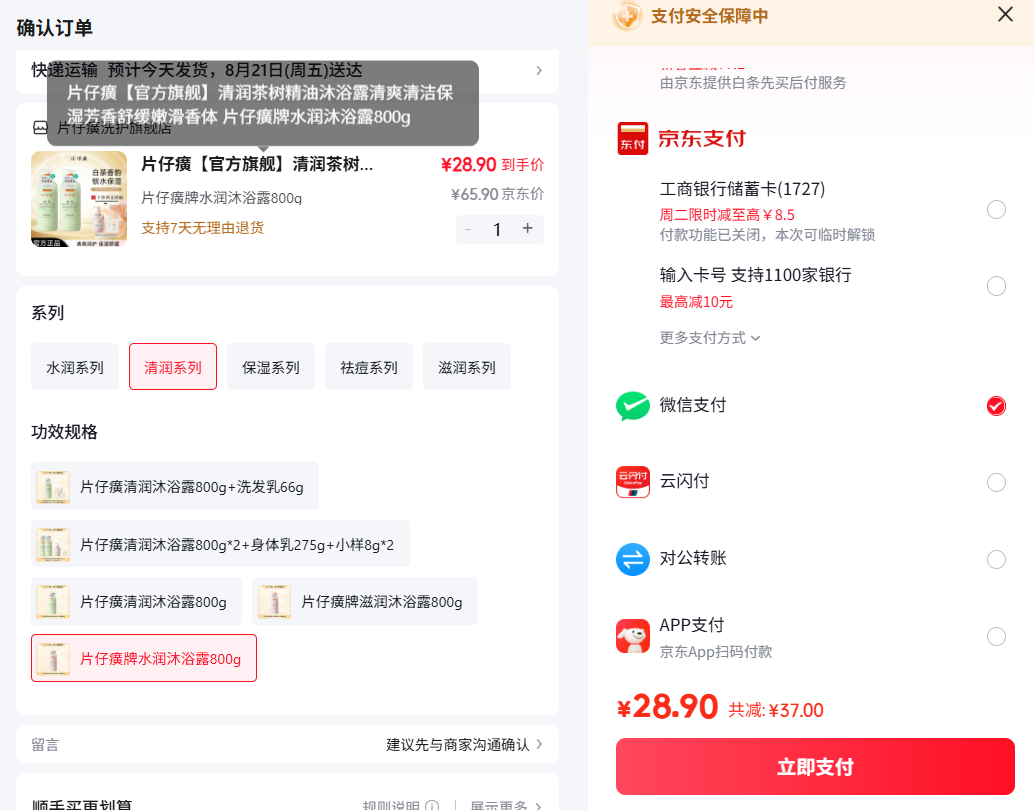Choose the 滋润系列 series option
Viewport: 1034px width, 810px height.
pyautogui.click(x=467, y=367)
